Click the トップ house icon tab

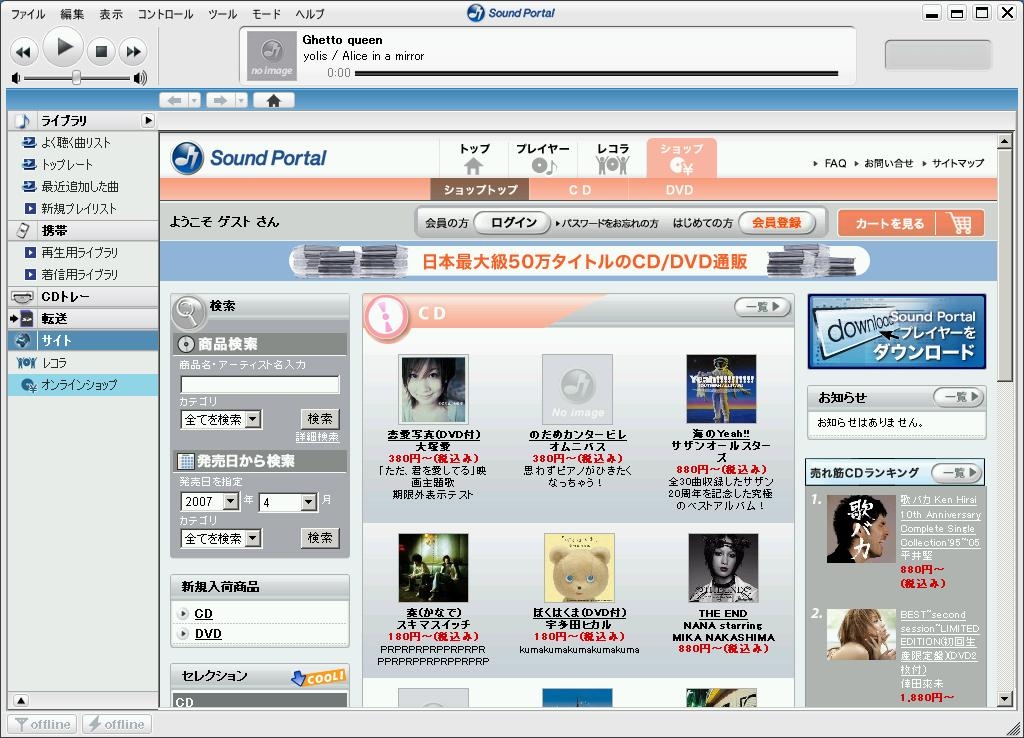474,159
